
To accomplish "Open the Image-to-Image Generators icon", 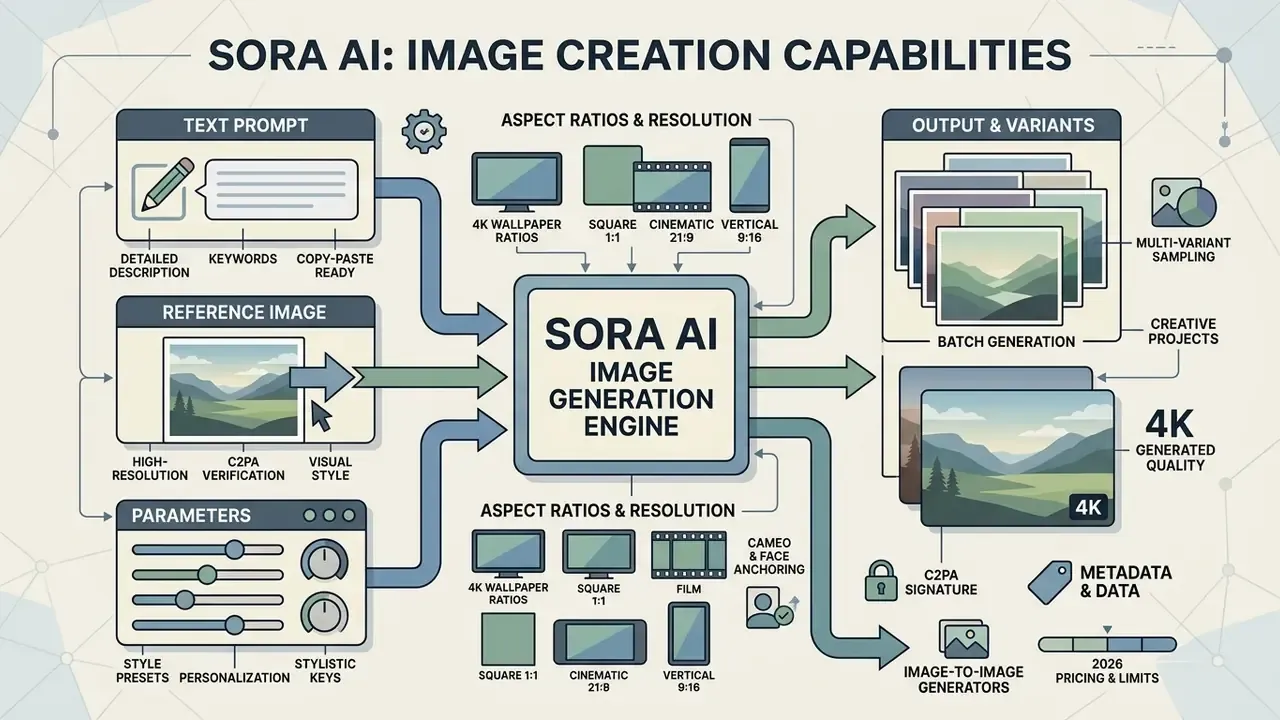I will (965, 640).
